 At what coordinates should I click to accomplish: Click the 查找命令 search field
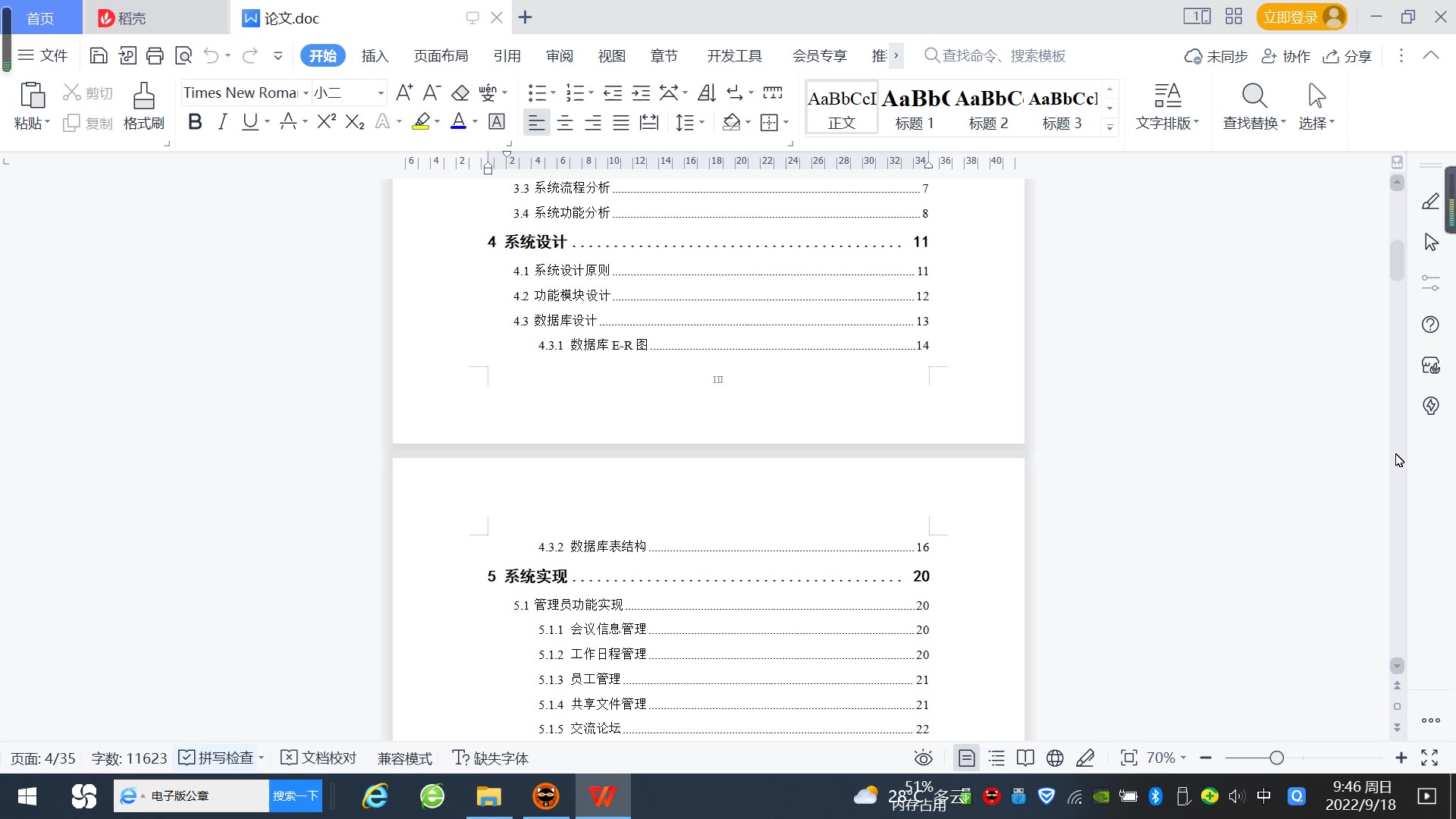pos(1003,56)
